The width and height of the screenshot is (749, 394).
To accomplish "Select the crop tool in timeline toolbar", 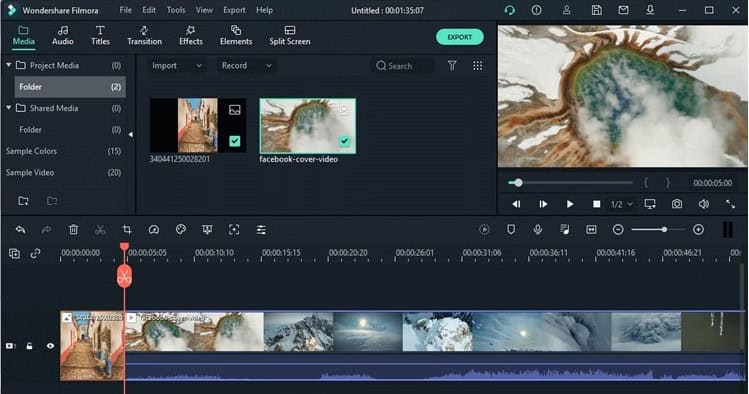I will [127, 230].
